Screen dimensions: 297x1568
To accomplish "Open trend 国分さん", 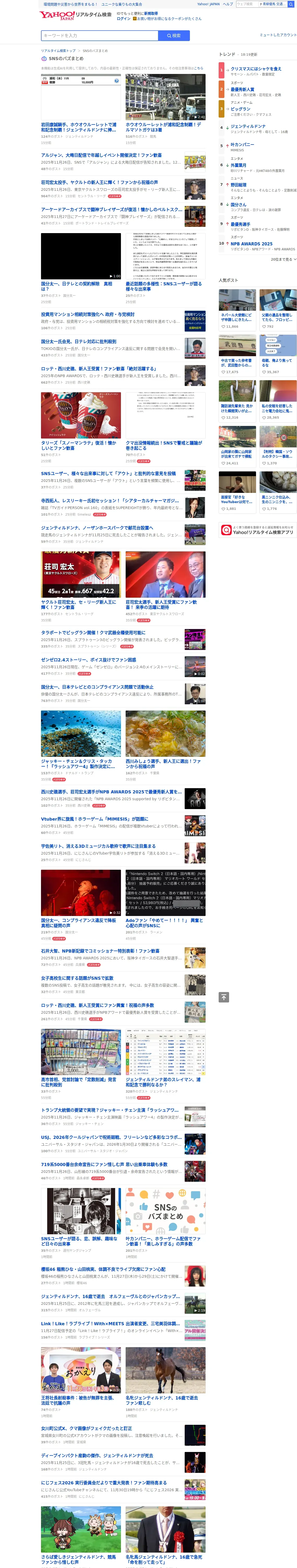I will (238, 205).
